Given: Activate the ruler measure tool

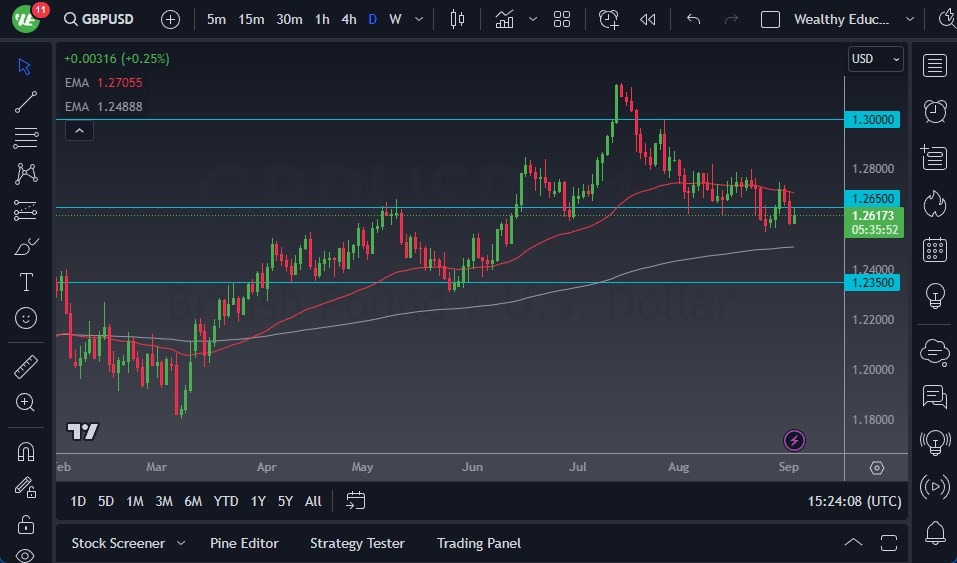Looking at the screenshot, I should click(x=26, y=367).
